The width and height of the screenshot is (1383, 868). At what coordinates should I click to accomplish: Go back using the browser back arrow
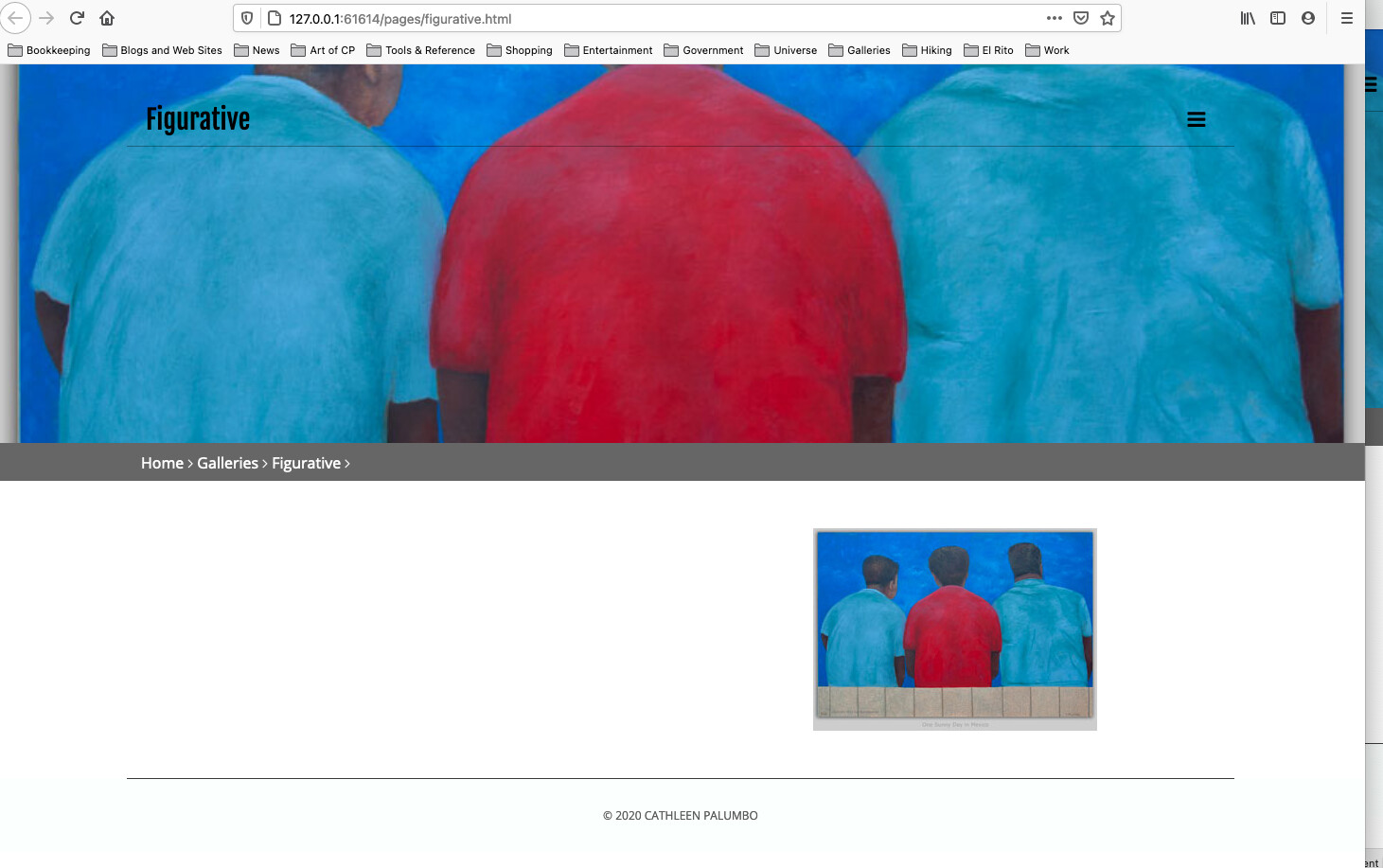point(15,18)
